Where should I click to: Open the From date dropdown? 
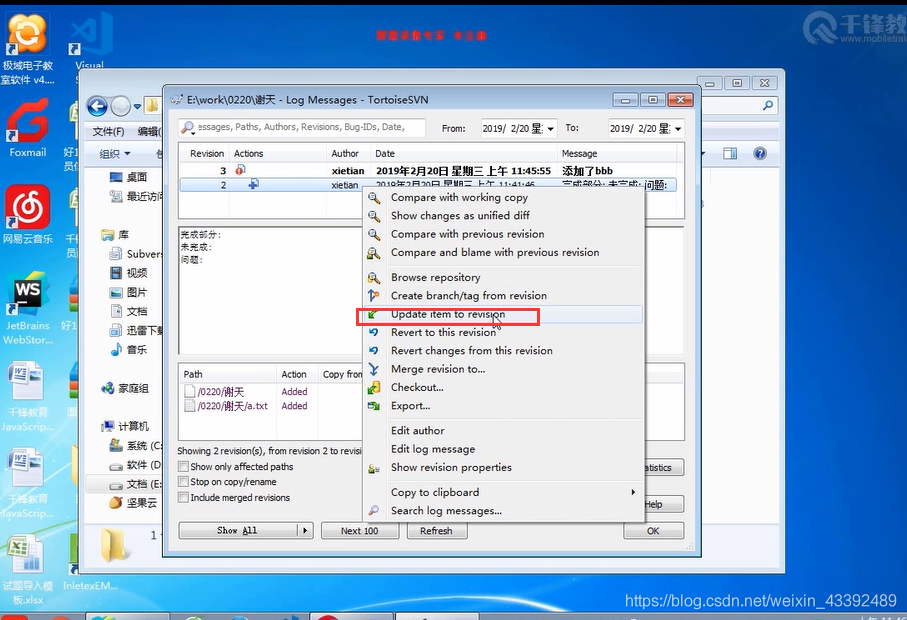click(x=551, y=128)
